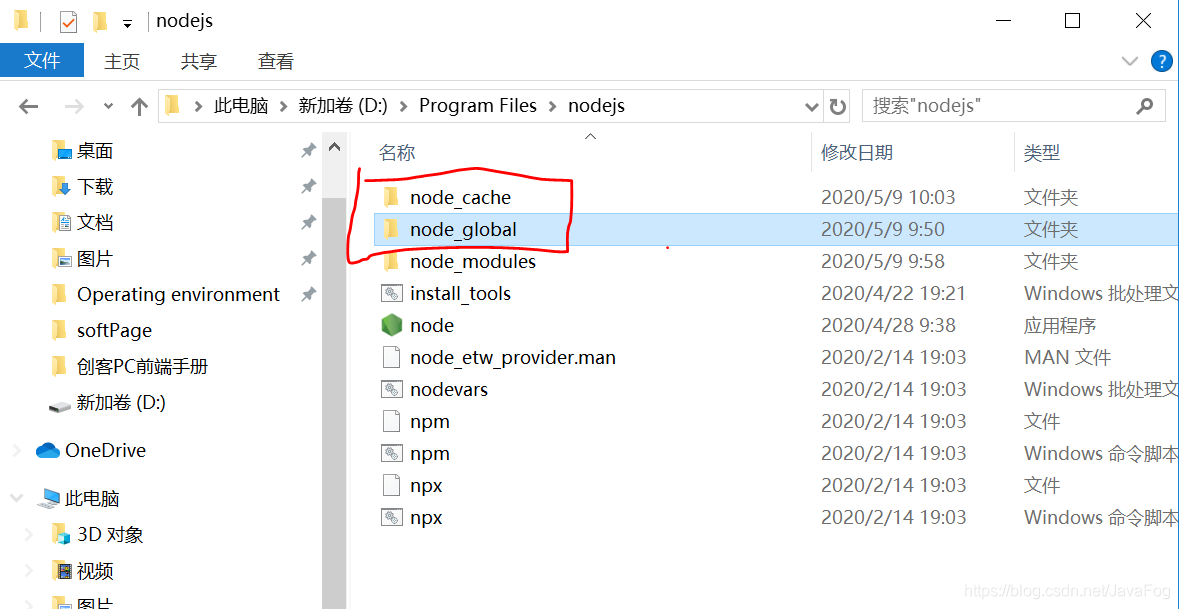Unpin 下载 using its pin icon
Viewport: 1179px width, 609px height.
[308, 186]
